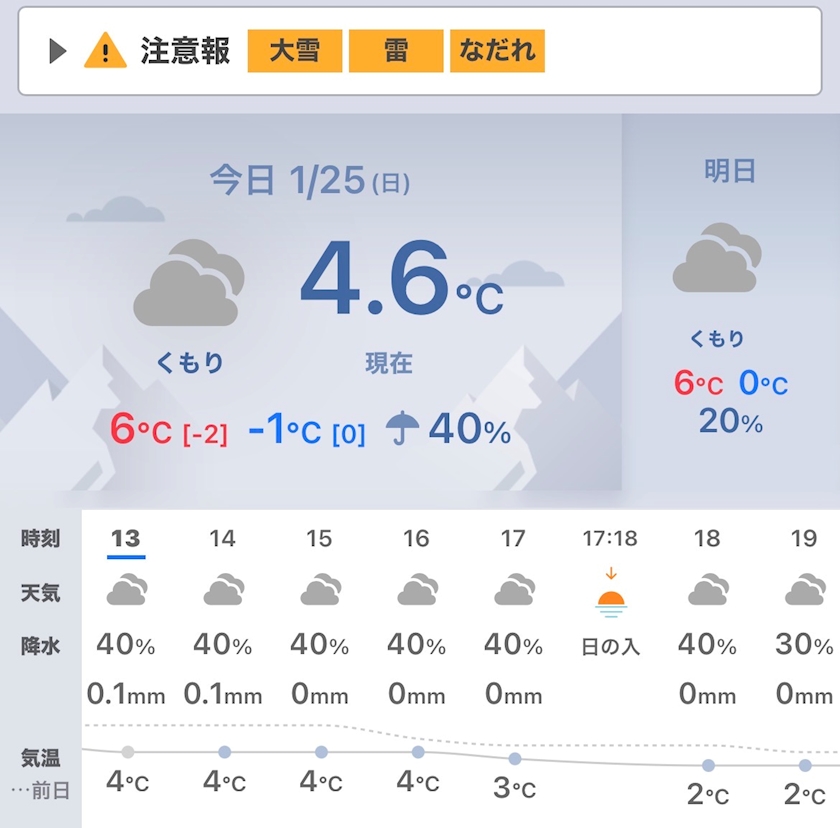Open tomorrow's 明日 forecast panel
The width and height of the screenshot is (840, 828).
click(x=731, y=303)
